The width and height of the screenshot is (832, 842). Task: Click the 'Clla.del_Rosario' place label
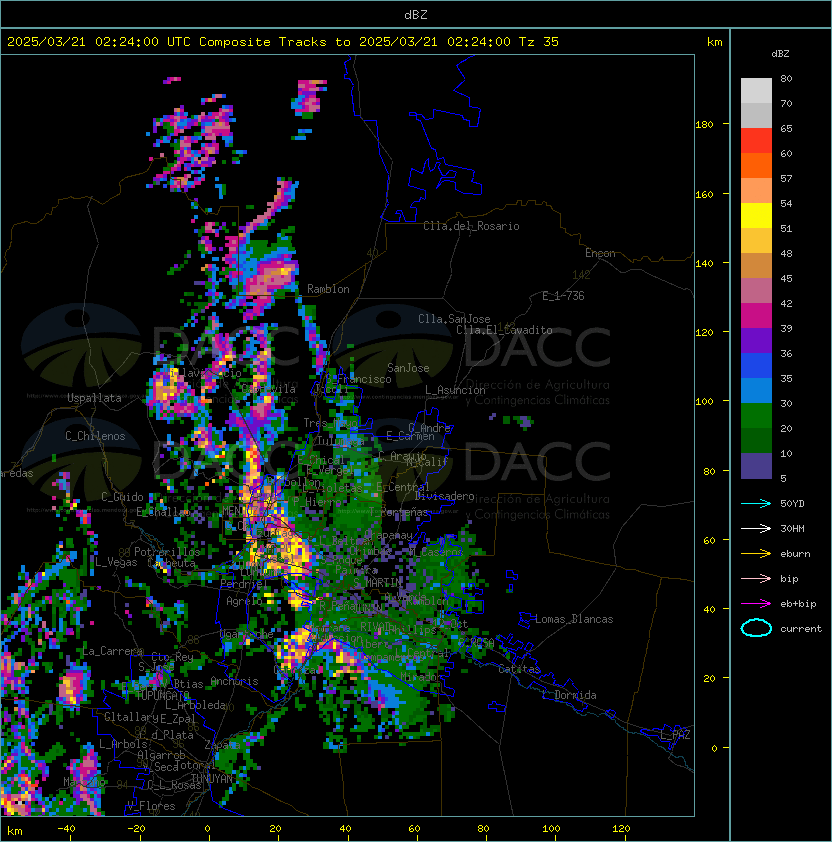click(471, 226)
